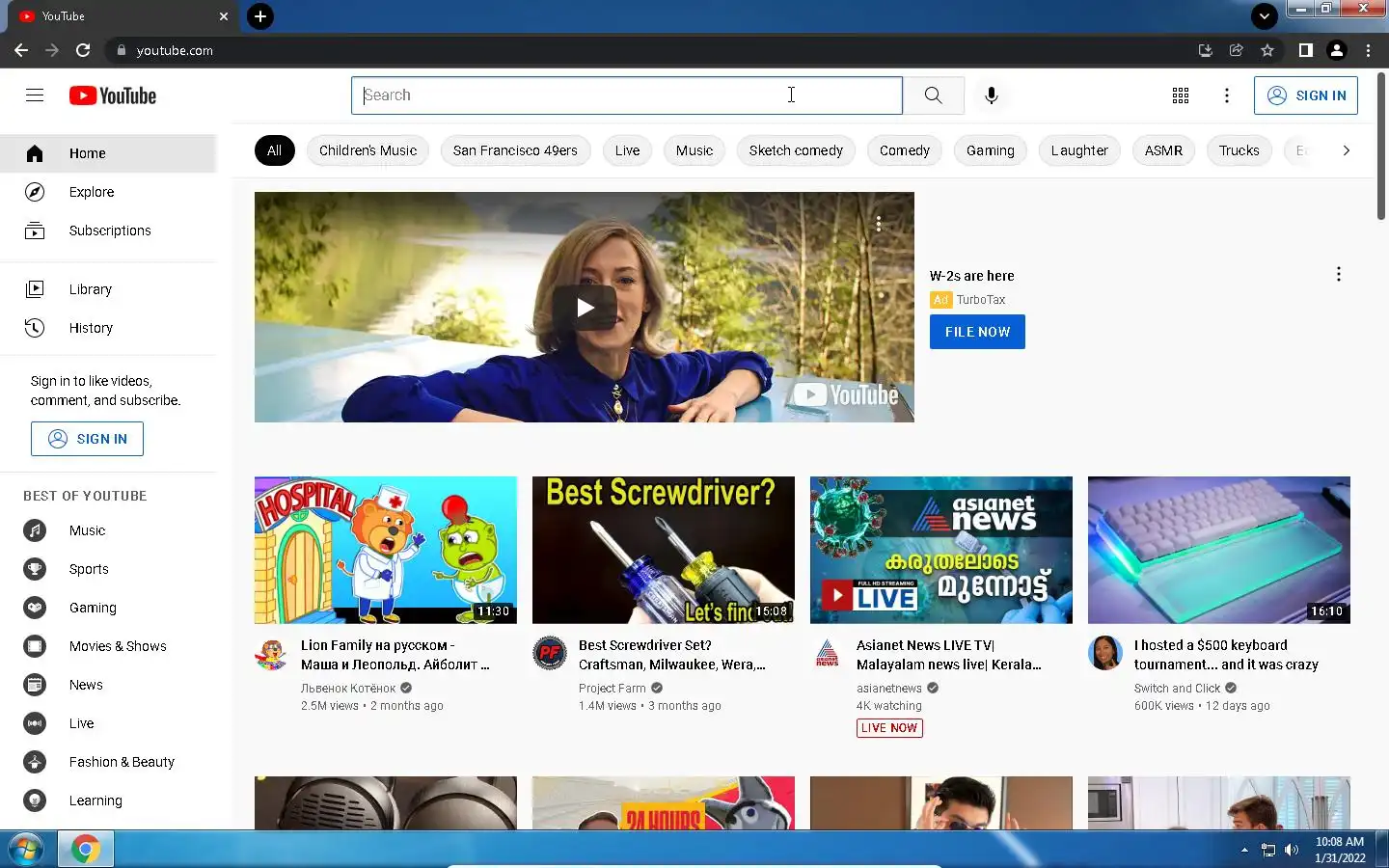Viewport: 1389px width, 868px height.
Task: Click the Home sidebar icon
Action: [x=35, y=153]
